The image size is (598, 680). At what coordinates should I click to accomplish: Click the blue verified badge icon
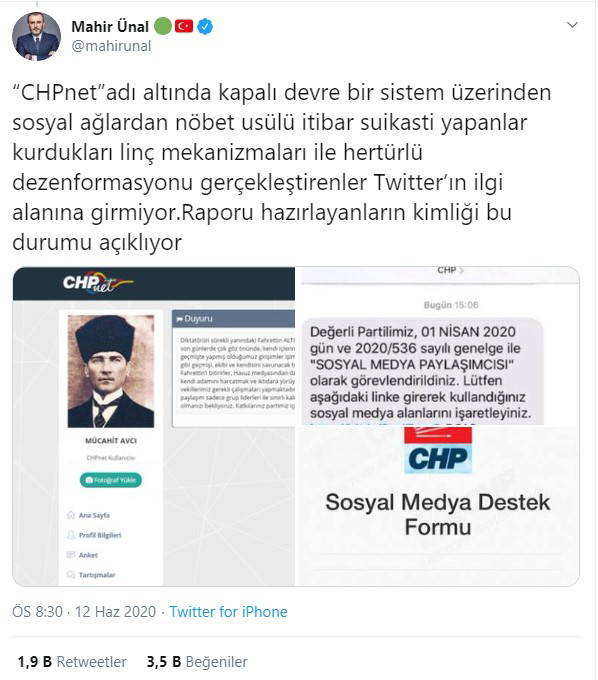(205, 26)
